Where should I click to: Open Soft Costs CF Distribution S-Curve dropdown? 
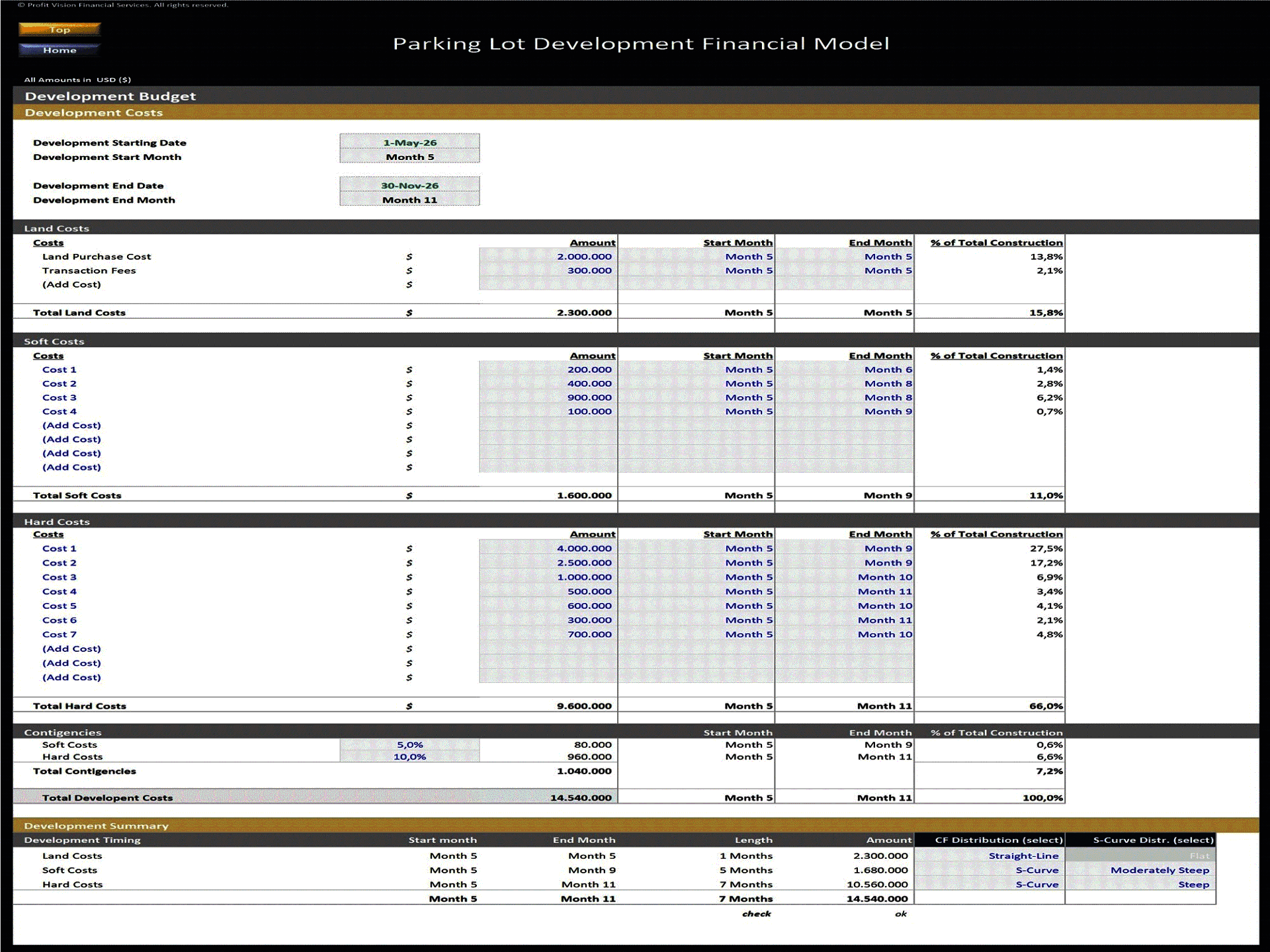[x=990, y=870]
